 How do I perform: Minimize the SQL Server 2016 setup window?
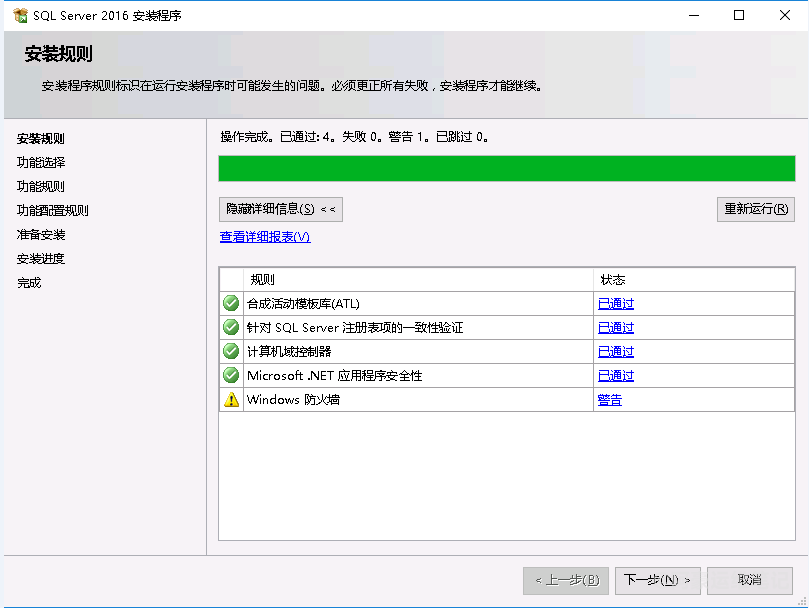click(694, 15)
